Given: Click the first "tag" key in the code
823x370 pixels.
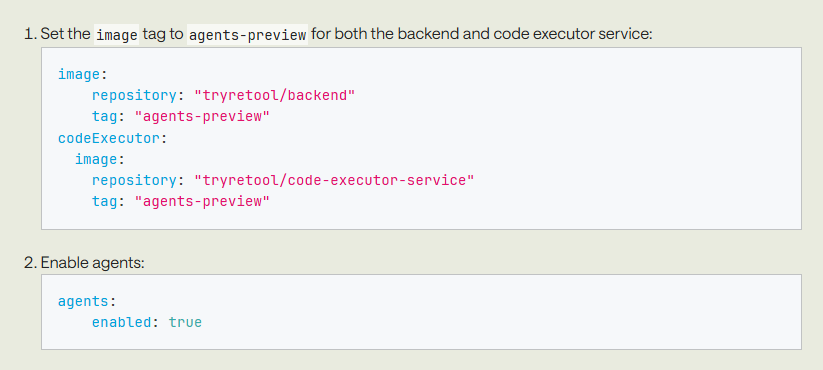Looking at the screenshot, I should (x=104, y=117).
